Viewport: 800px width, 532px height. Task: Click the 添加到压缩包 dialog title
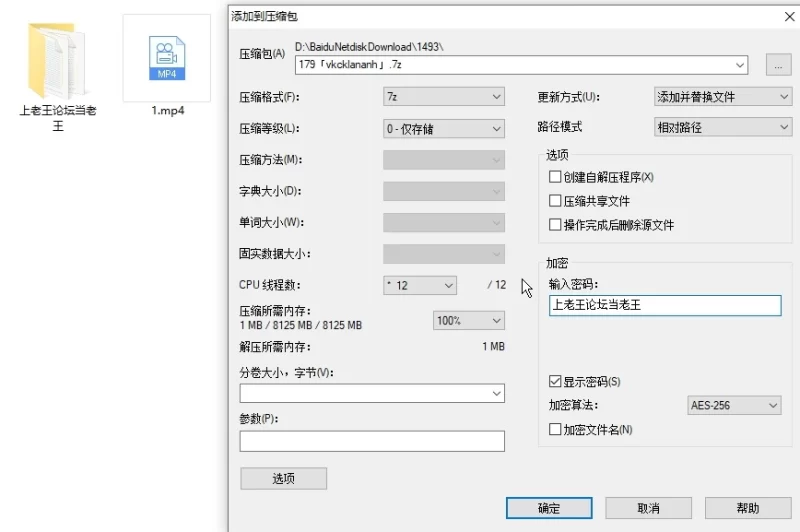point(264,16)
